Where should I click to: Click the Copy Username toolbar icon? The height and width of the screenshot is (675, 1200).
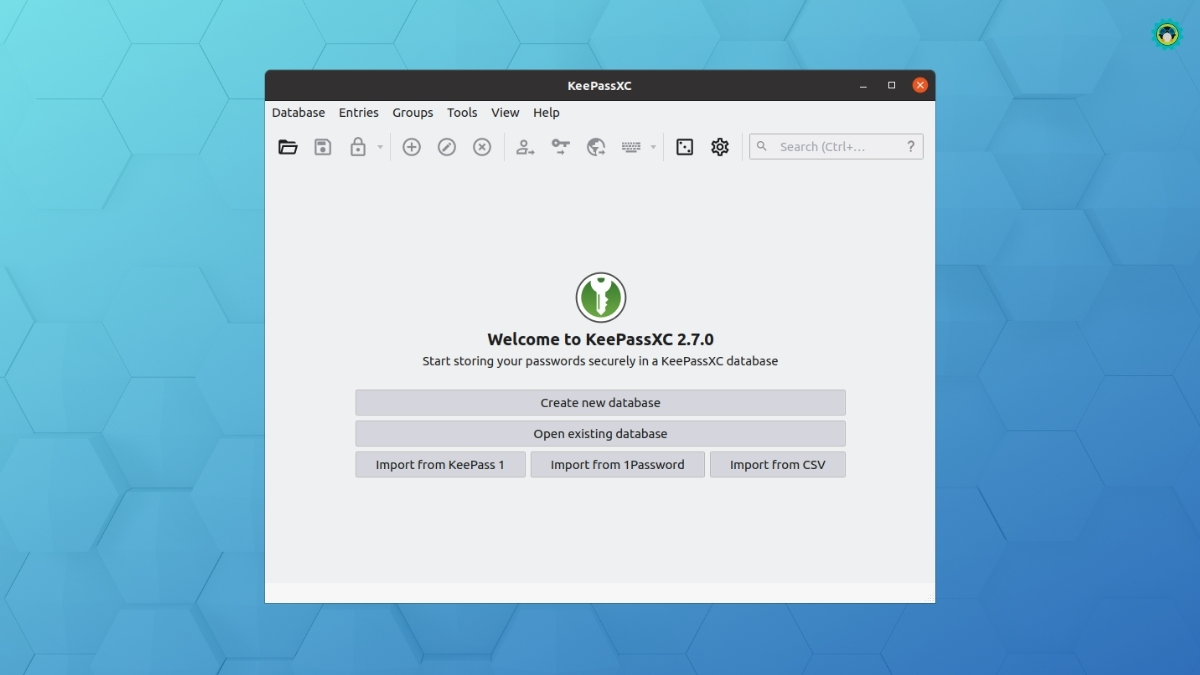tap(525, 147)
